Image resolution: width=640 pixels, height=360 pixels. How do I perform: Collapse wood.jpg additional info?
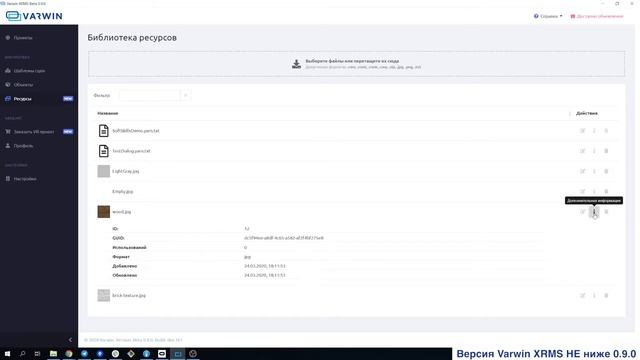tap(594, 211)
